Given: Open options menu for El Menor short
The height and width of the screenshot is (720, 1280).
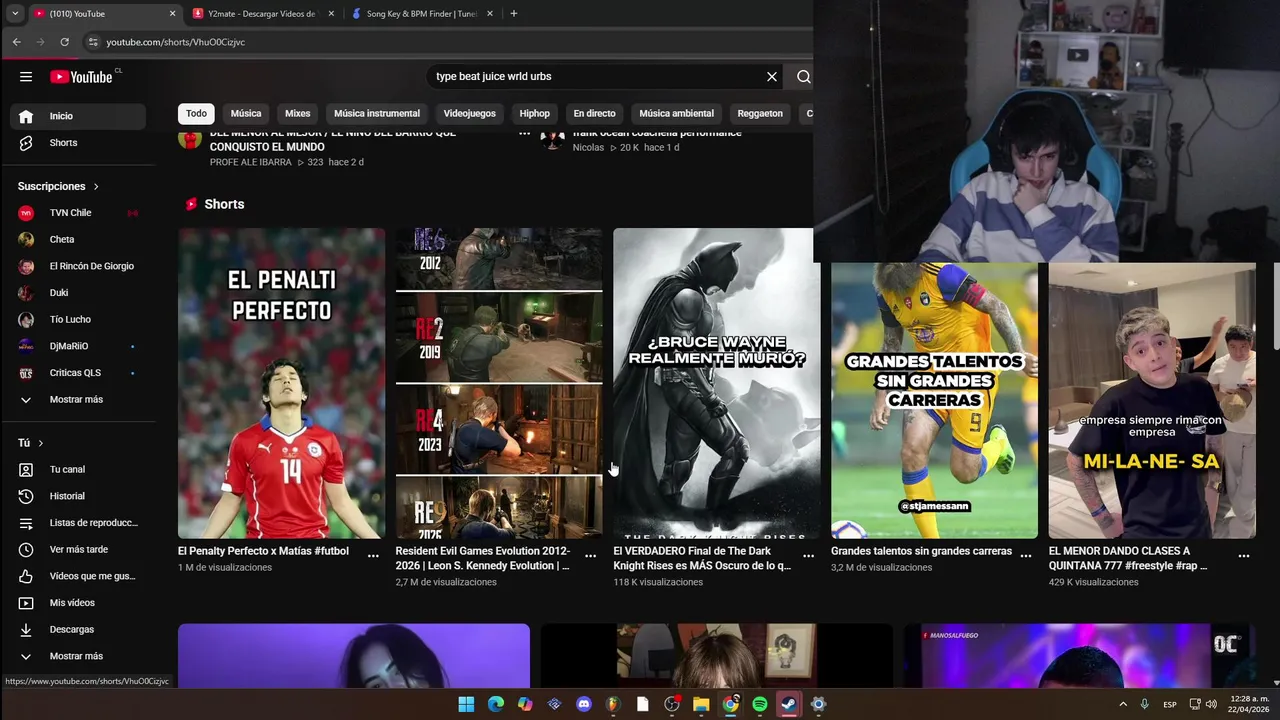Looking at the screenshot, I should tap(1244, 556).
